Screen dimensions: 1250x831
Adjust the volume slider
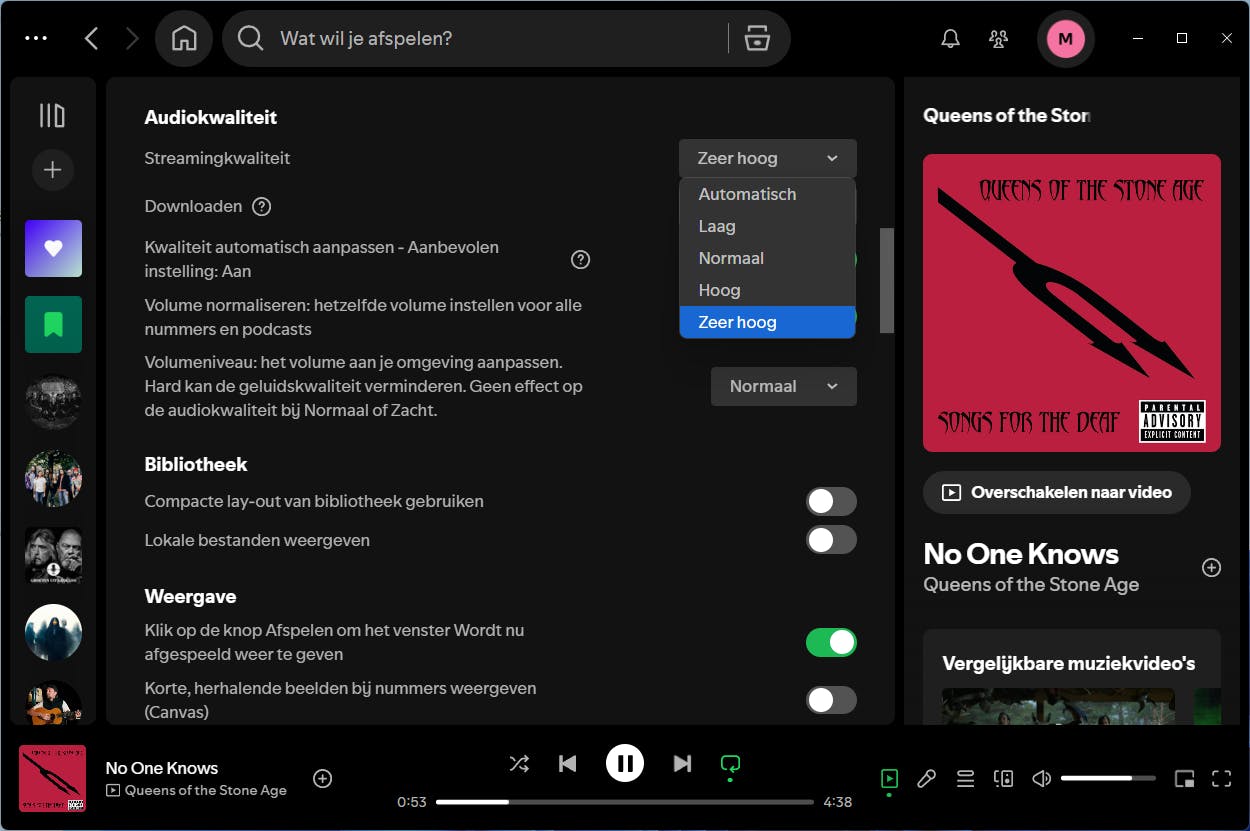click(1110, 777)
